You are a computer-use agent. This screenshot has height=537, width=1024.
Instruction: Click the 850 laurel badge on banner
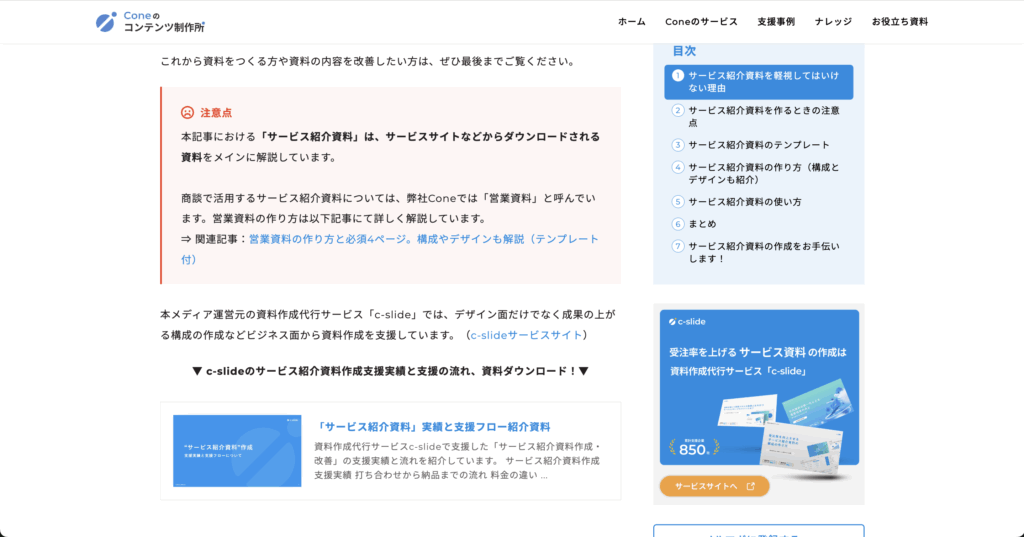(x=694, y=448)
